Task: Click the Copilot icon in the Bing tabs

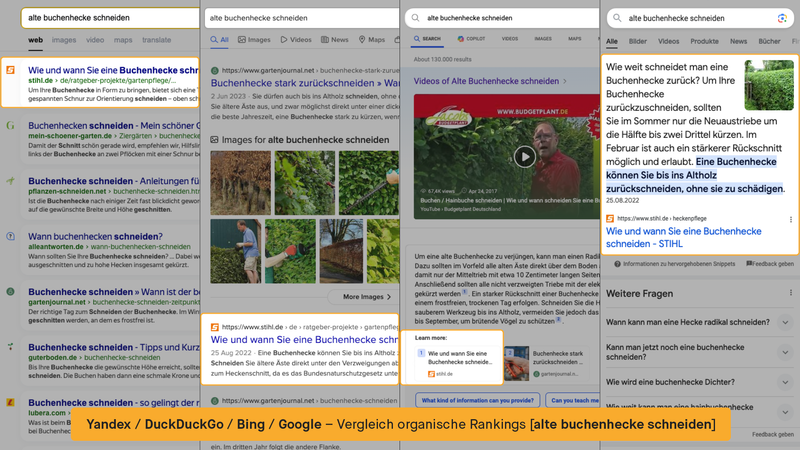Action: pyautogui.click(x=461, y=39)
